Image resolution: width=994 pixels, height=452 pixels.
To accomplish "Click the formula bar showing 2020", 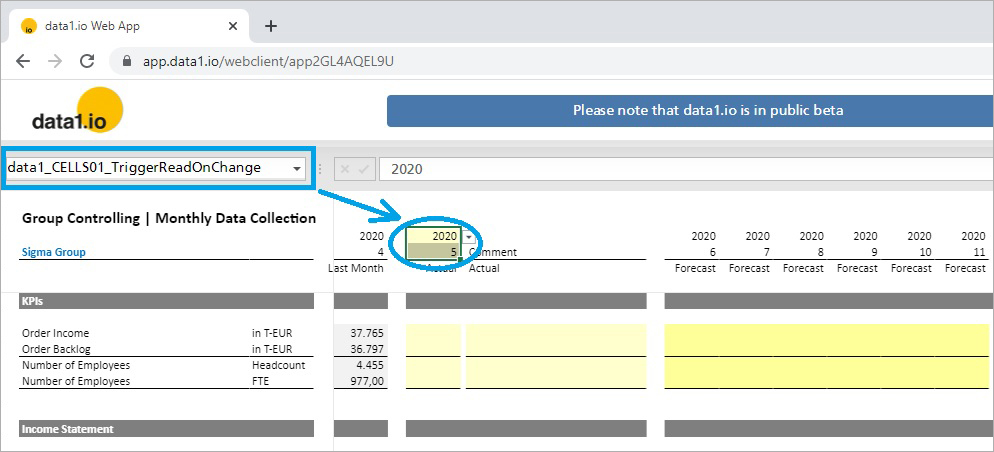I will (686, 169).
